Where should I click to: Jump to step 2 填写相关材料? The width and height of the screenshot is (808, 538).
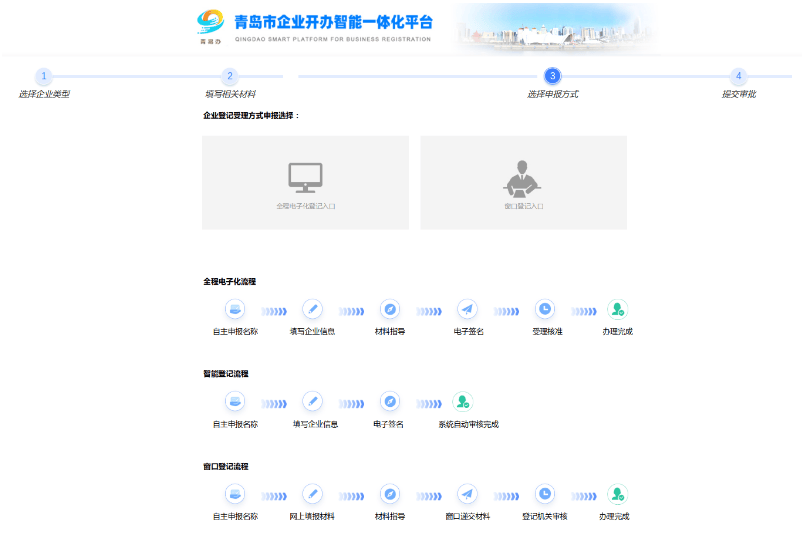coord(229,76)
